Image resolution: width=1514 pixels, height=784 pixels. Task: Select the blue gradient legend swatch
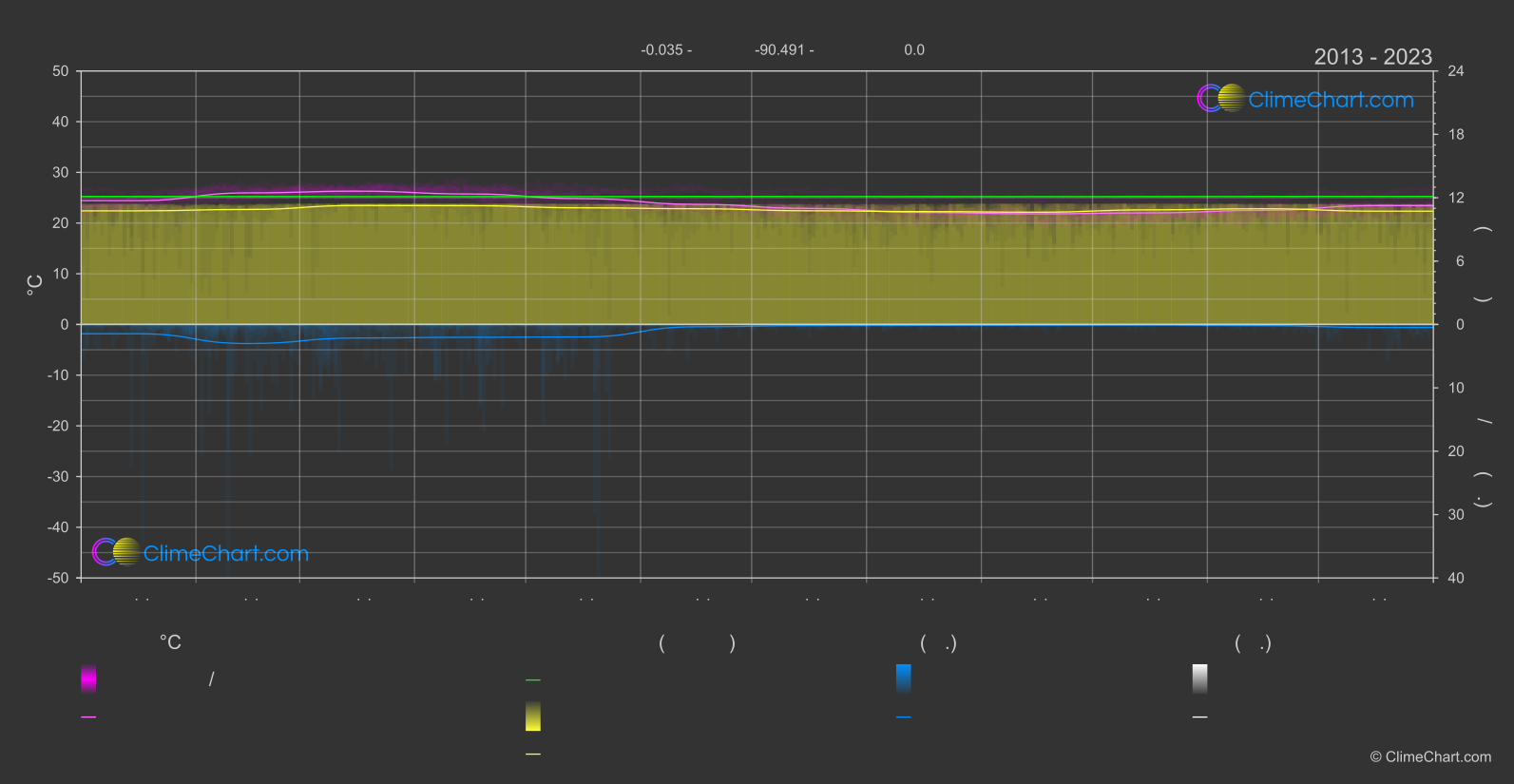(x=904, y=679)
